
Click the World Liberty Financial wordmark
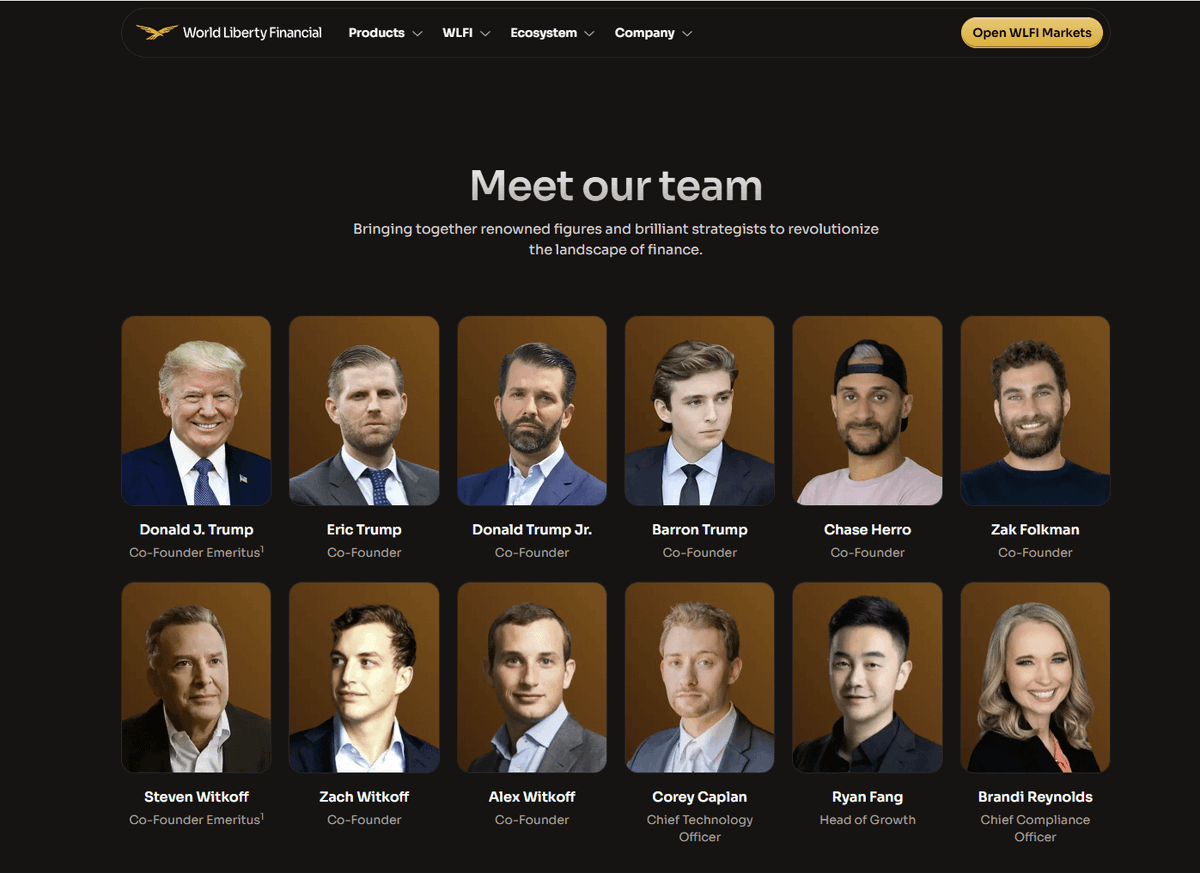point(252,33)
